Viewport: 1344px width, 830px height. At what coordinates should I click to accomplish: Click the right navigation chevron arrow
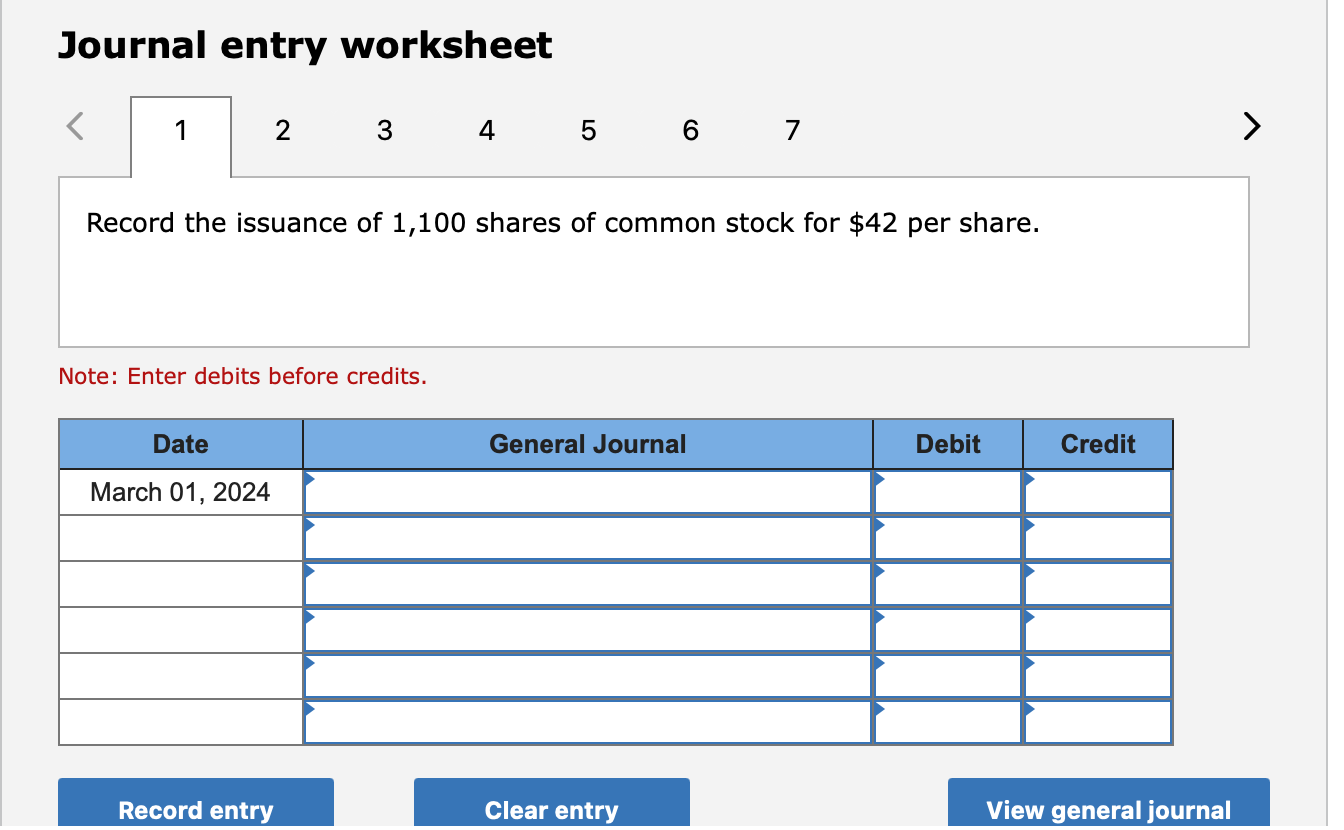(x=1250, y=127)
